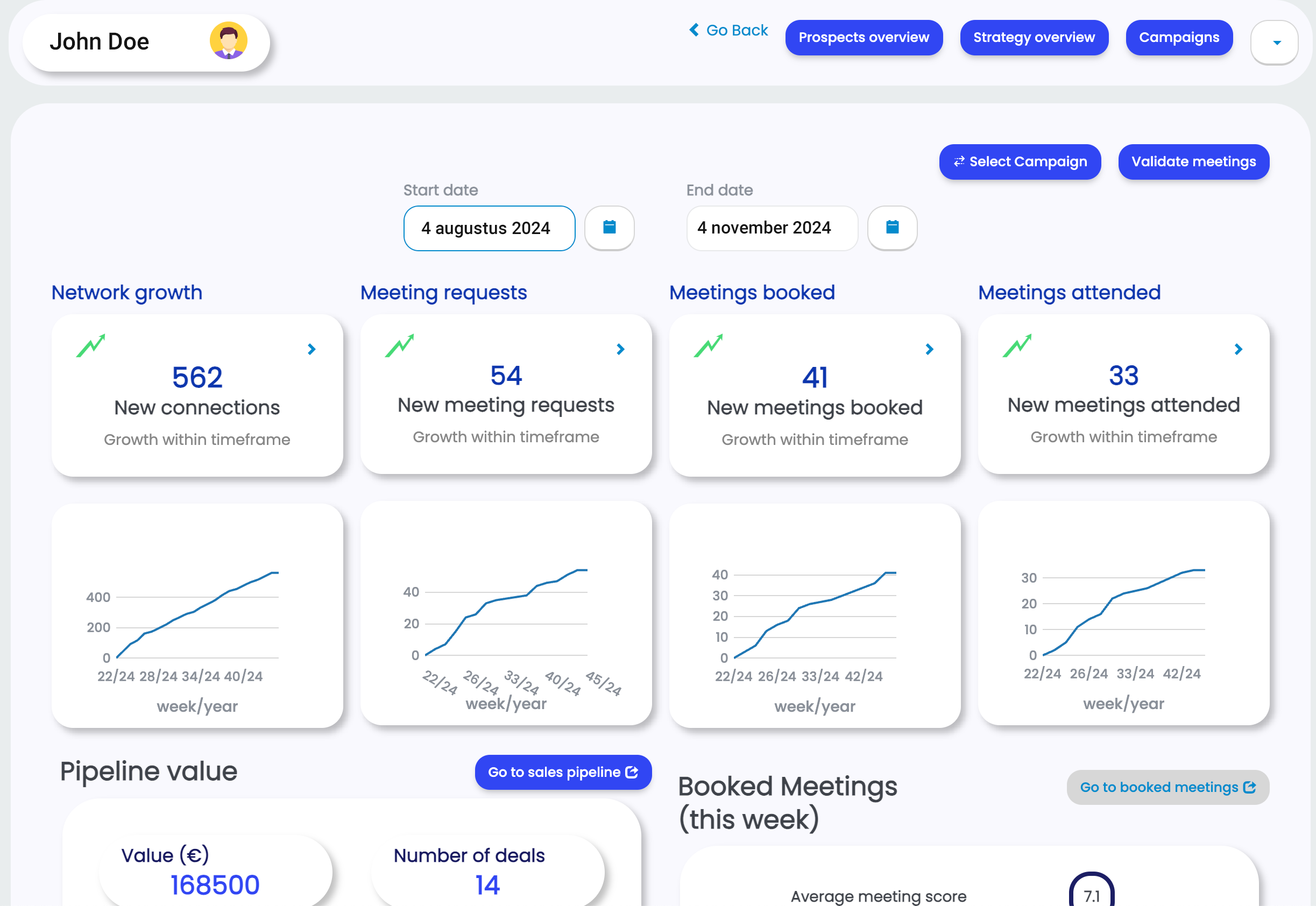Expand New meetings attended card chevron
The width and height of the screenshot is (1316, 906).
(x=1238, y=349)
